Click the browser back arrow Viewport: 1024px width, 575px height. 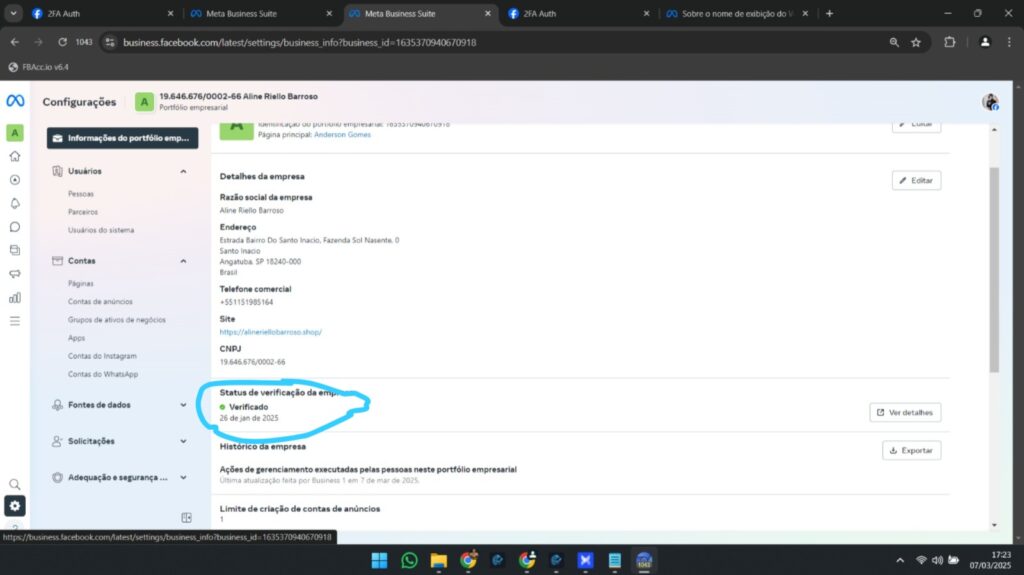(x=14, y=42)
